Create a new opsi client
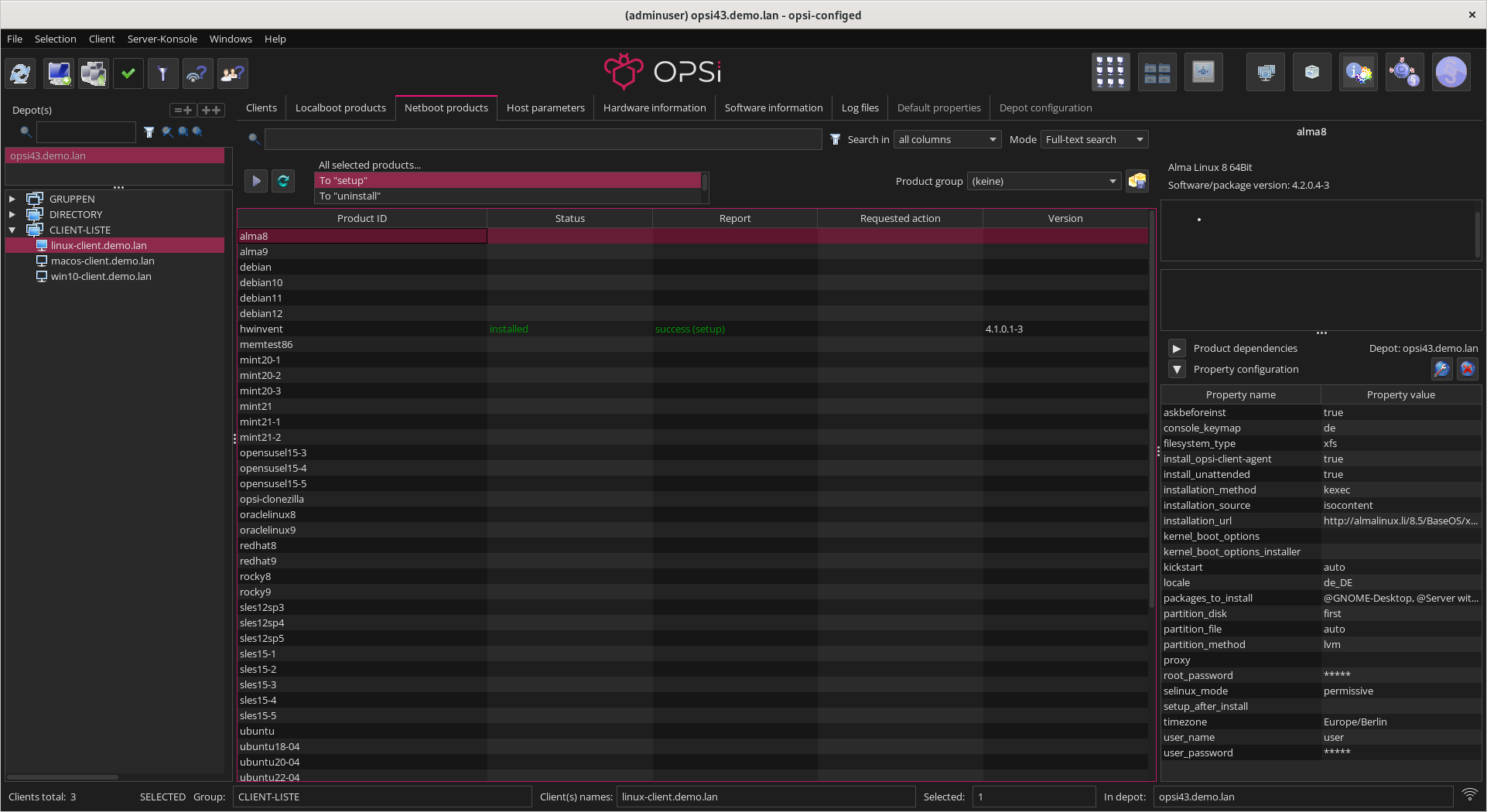This screenshot has height=812, width=1487. point(59,73)
